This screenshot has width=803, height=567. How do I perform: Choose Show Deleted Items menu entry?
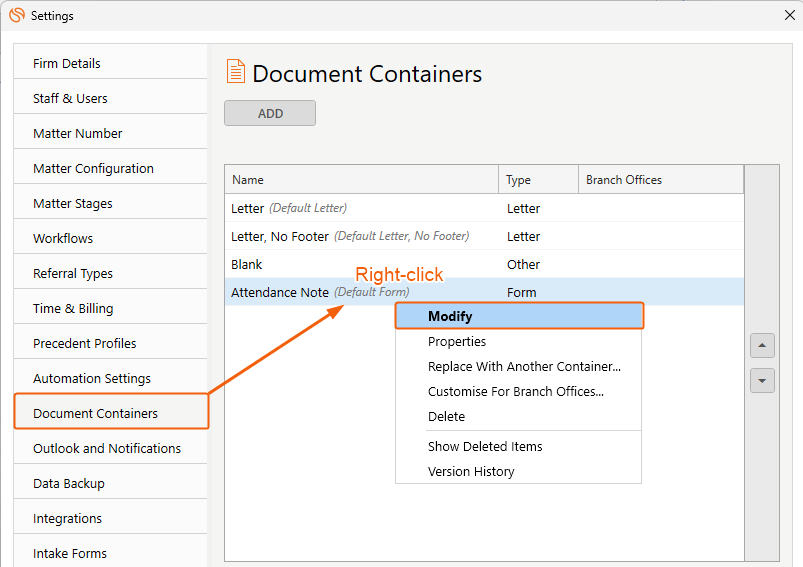pyautogui.click(x=485, y=446)
